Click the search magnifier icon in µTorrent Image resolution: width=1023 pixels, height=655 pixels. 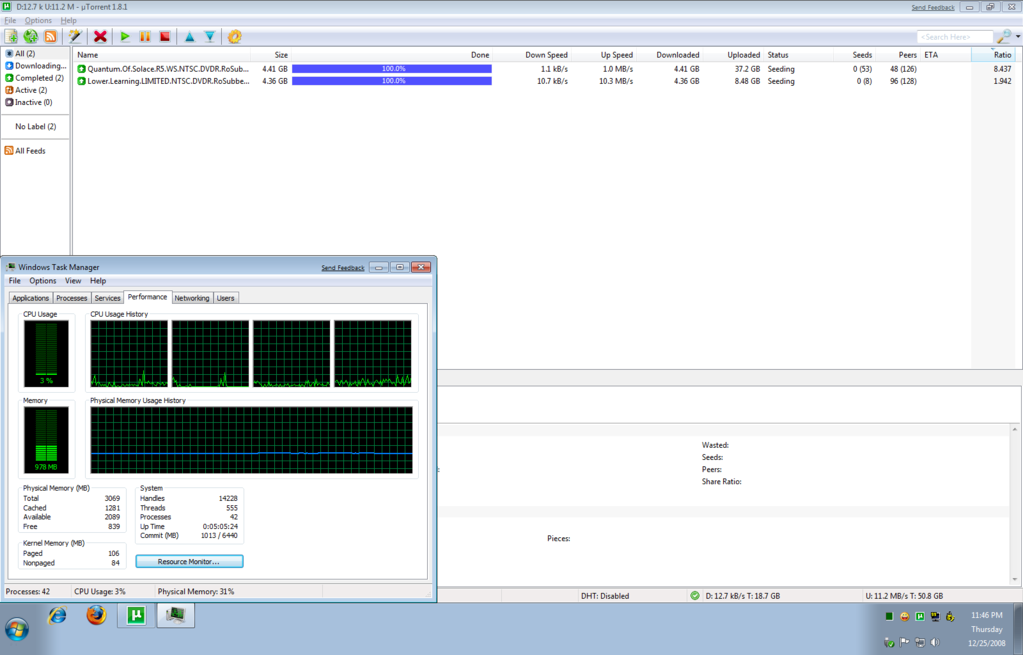point(1003,37)
